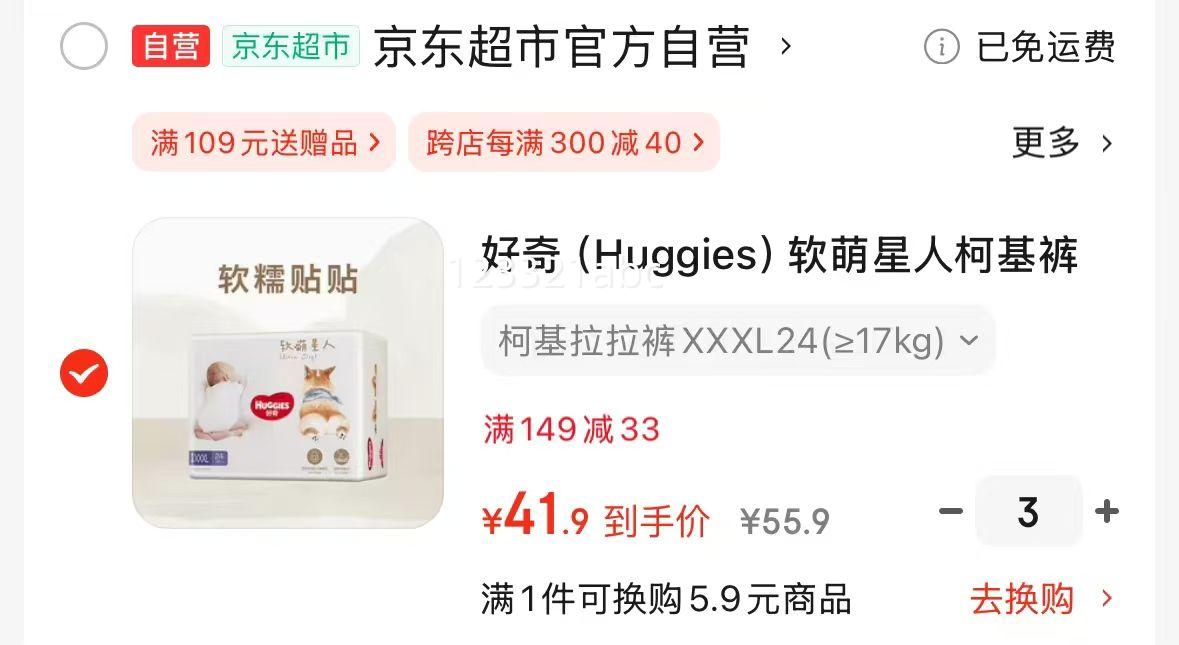Increase quantity with the plus icon
The width and height of the screenshot is (1179, 645).
point(1106,511)
